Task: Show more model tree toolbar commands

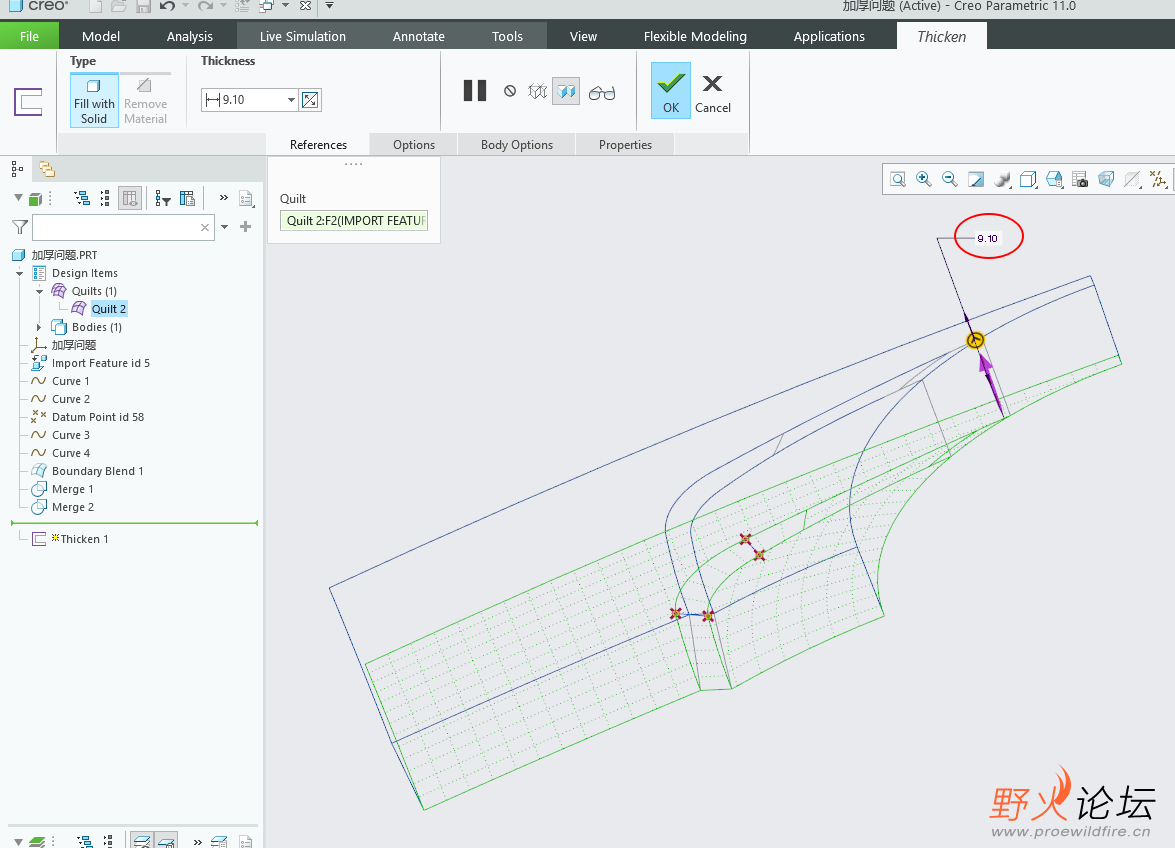Action: coord(223,198)
